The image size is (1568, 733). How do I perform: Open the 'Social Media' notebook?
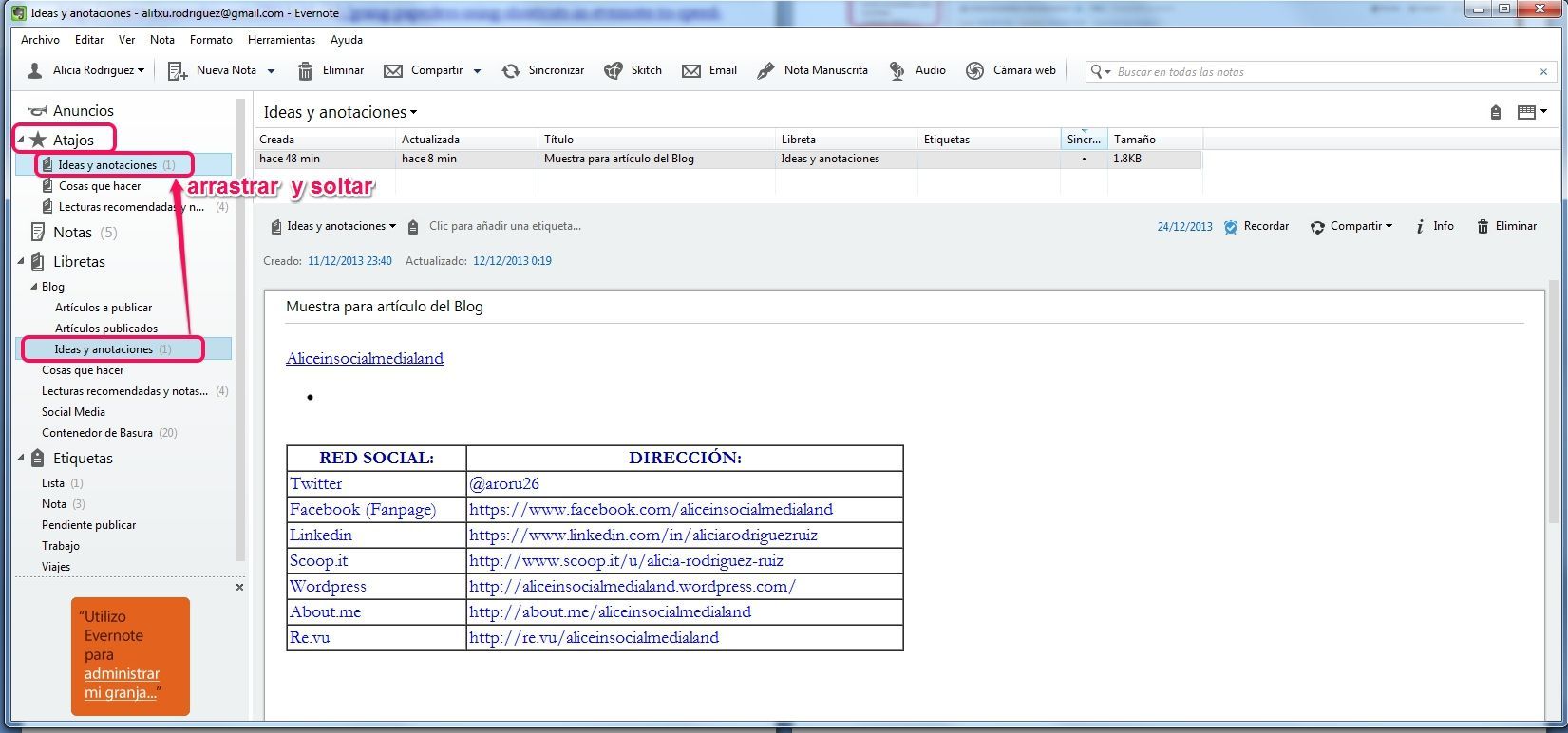point(73,412)
